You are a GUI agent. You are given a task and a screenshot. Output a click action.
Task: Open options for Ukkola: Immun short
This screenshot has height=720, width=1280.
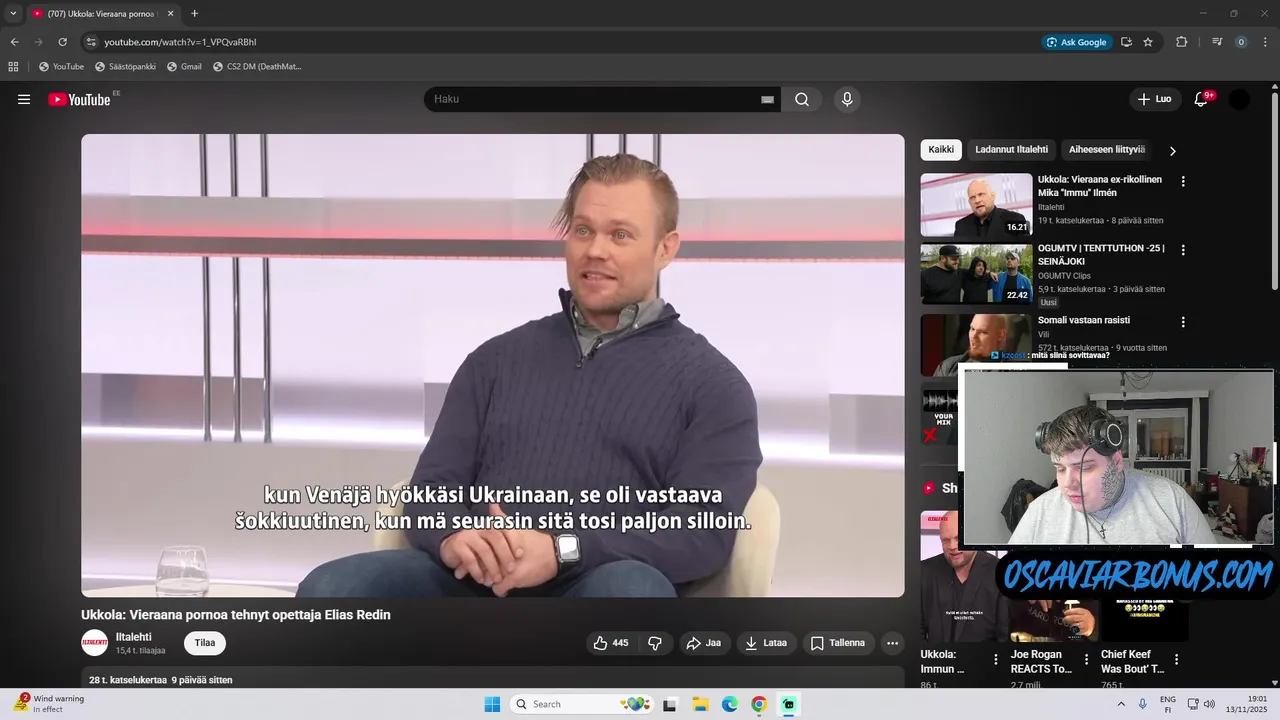pos(995,659)
